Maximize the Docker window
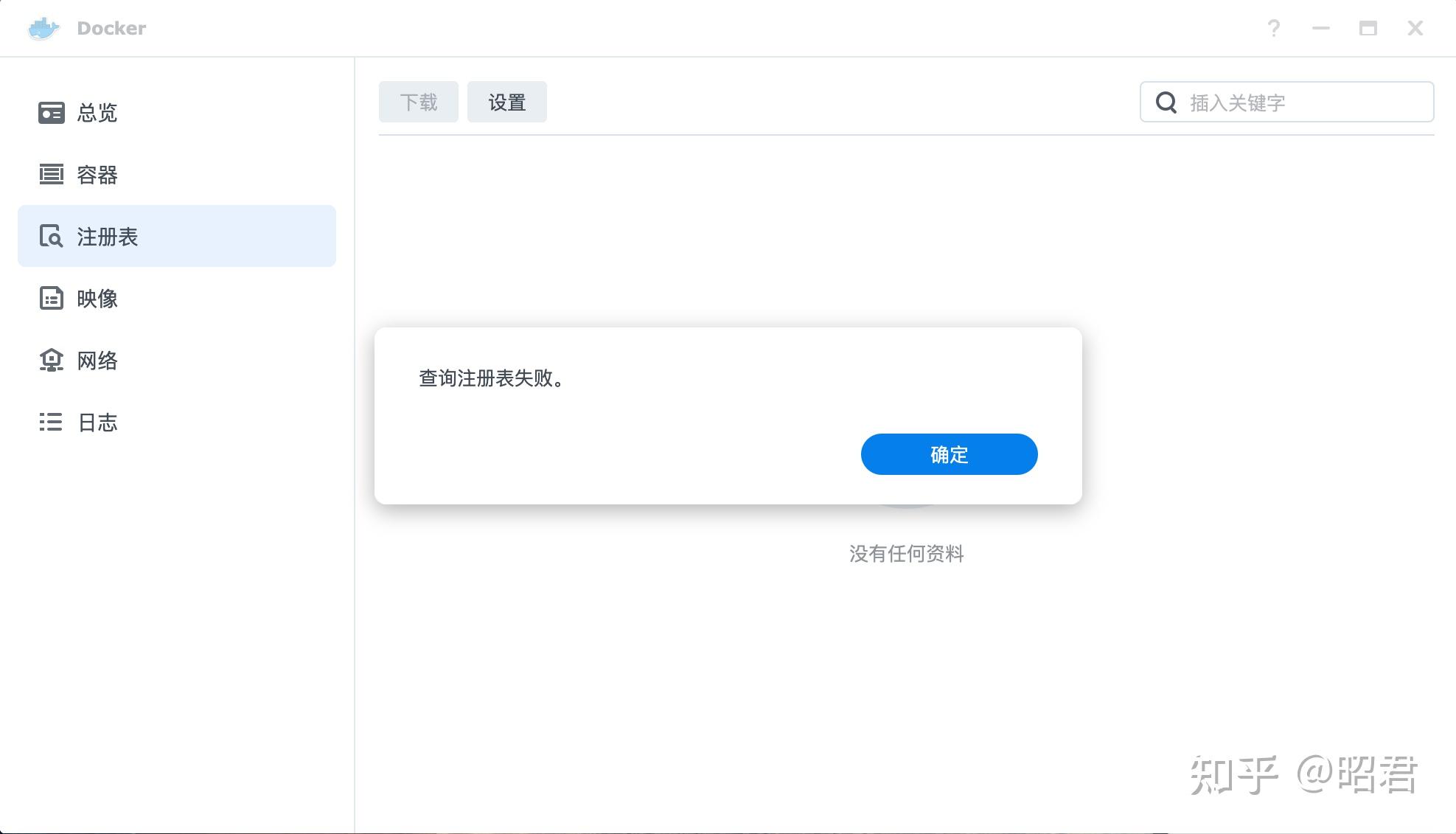Viewport: 1456px width, 834px height. pos(1368,29)
